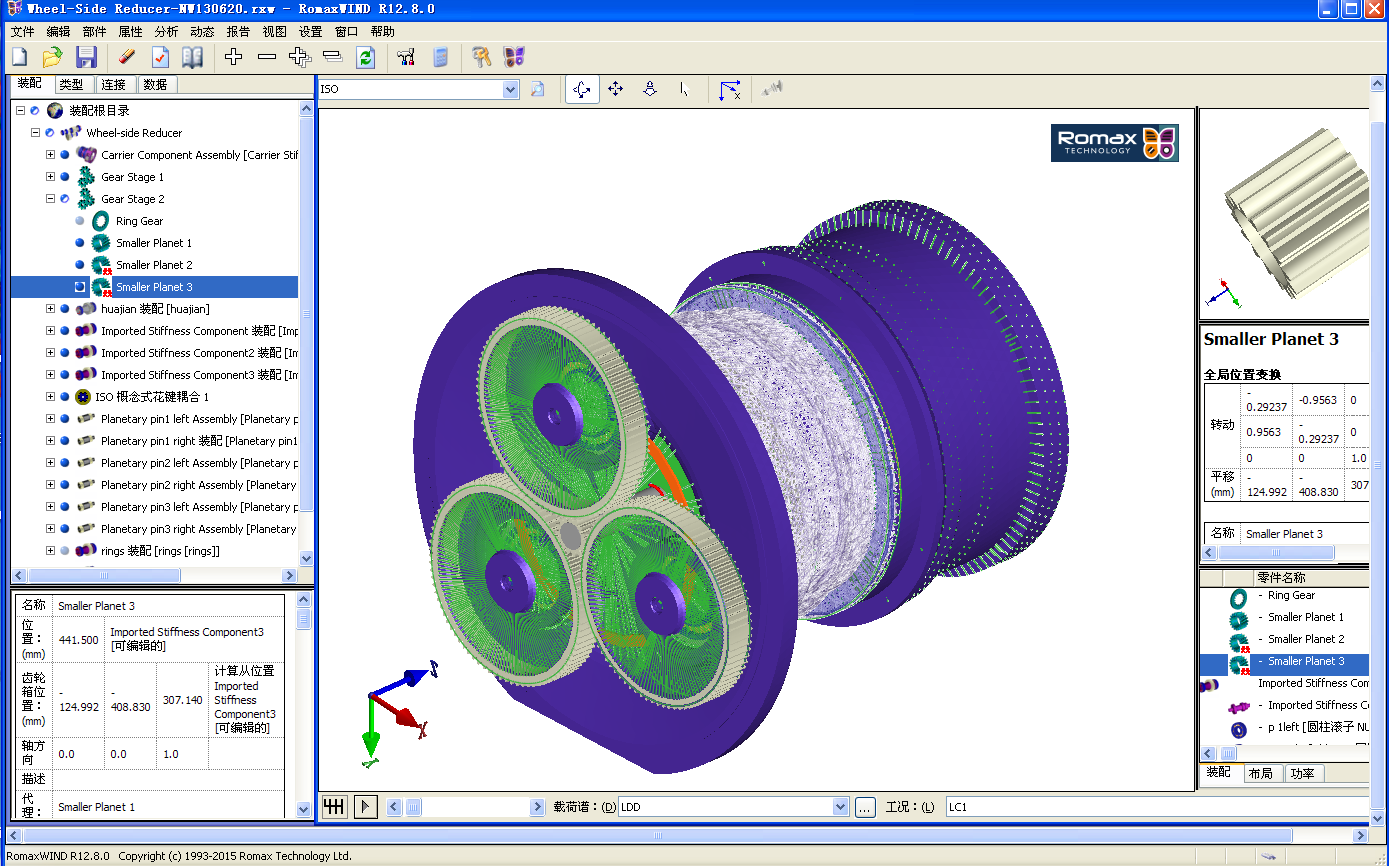The image size is (1389, 866).
Task: Expand the Gear Stage 1 node
Action: [50, 177]
